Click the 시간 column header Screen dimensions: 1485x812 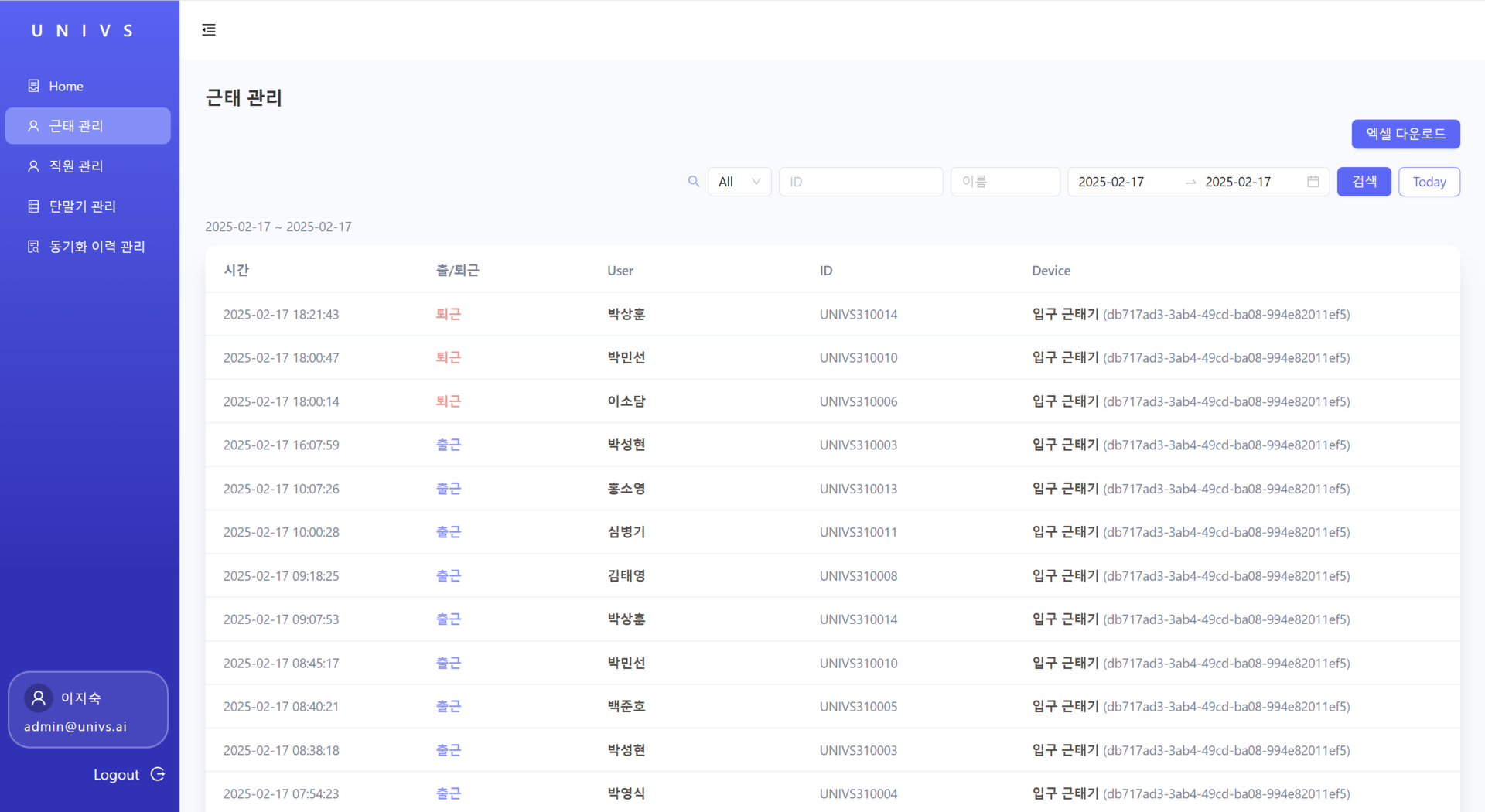coord(236,270)
